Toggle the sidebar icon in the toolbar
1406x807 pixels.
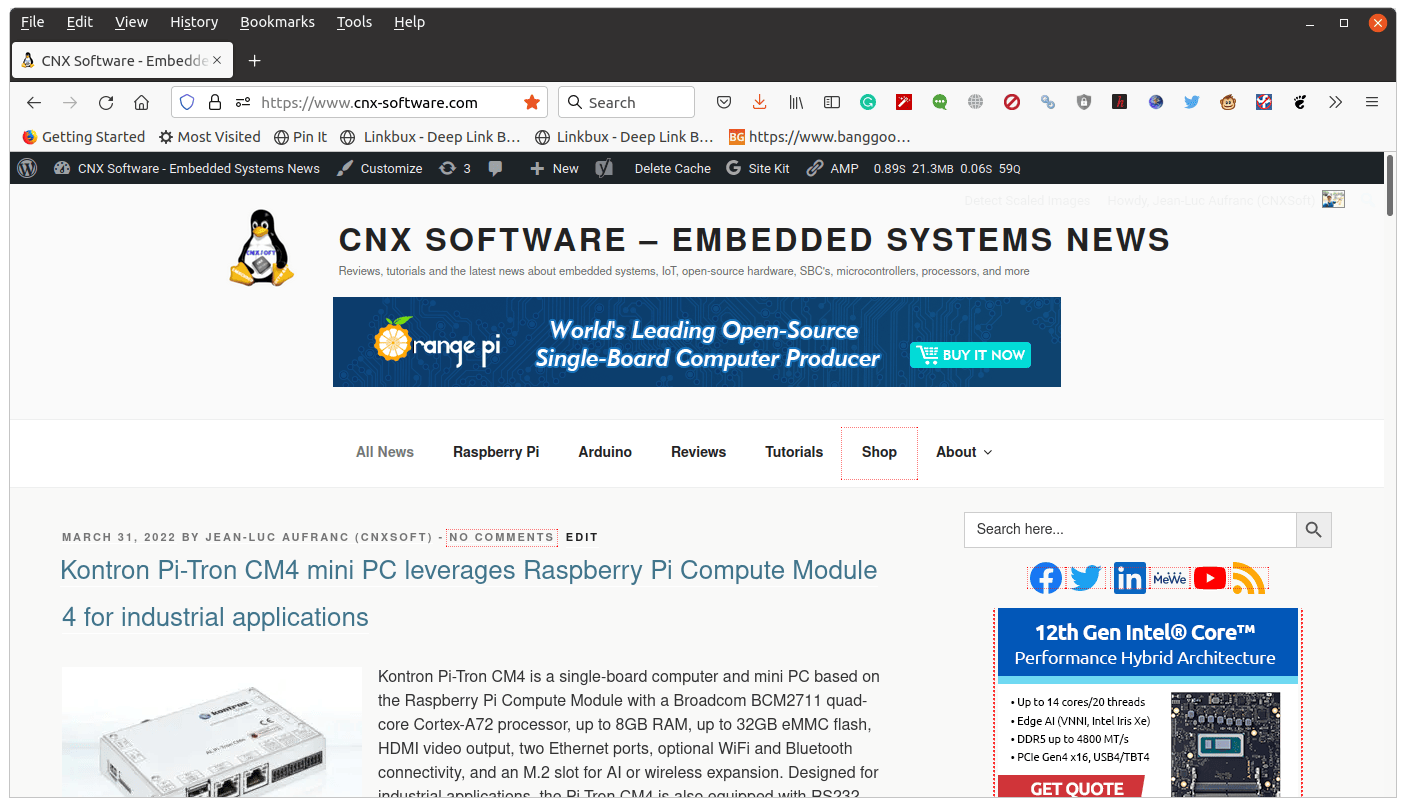click(x=832, y=102)
